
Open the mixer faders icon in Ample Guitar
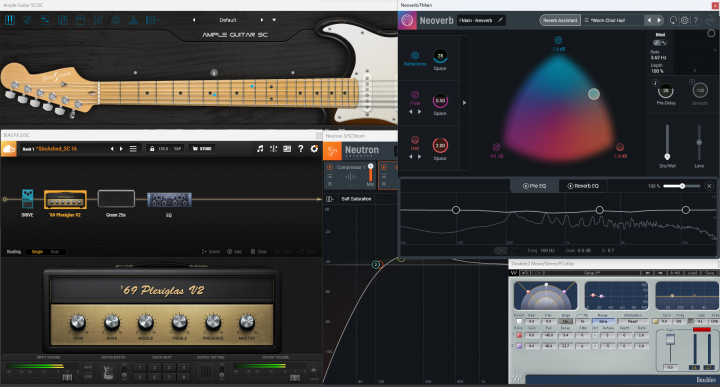click(98, 20)
